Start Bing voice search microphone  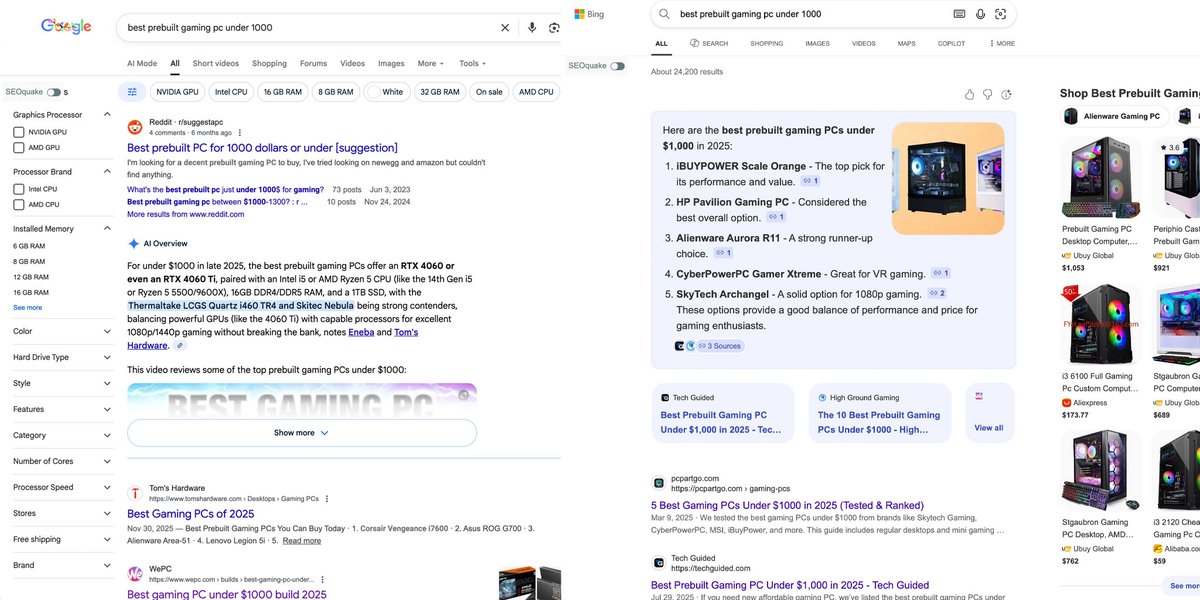click(x=980, y=14)
